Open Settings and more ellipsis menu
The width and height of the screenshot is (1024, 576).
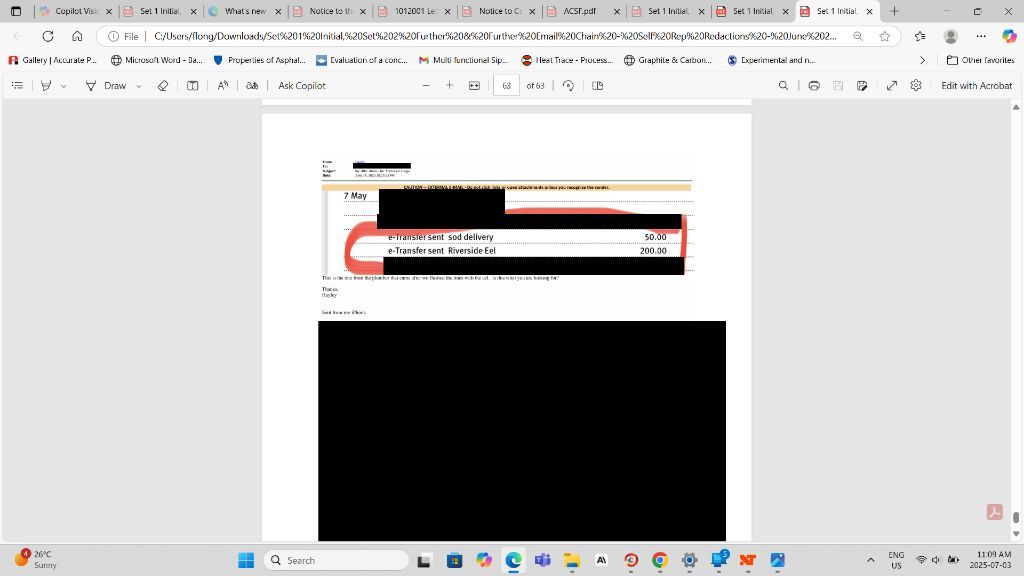click(981, 36)
